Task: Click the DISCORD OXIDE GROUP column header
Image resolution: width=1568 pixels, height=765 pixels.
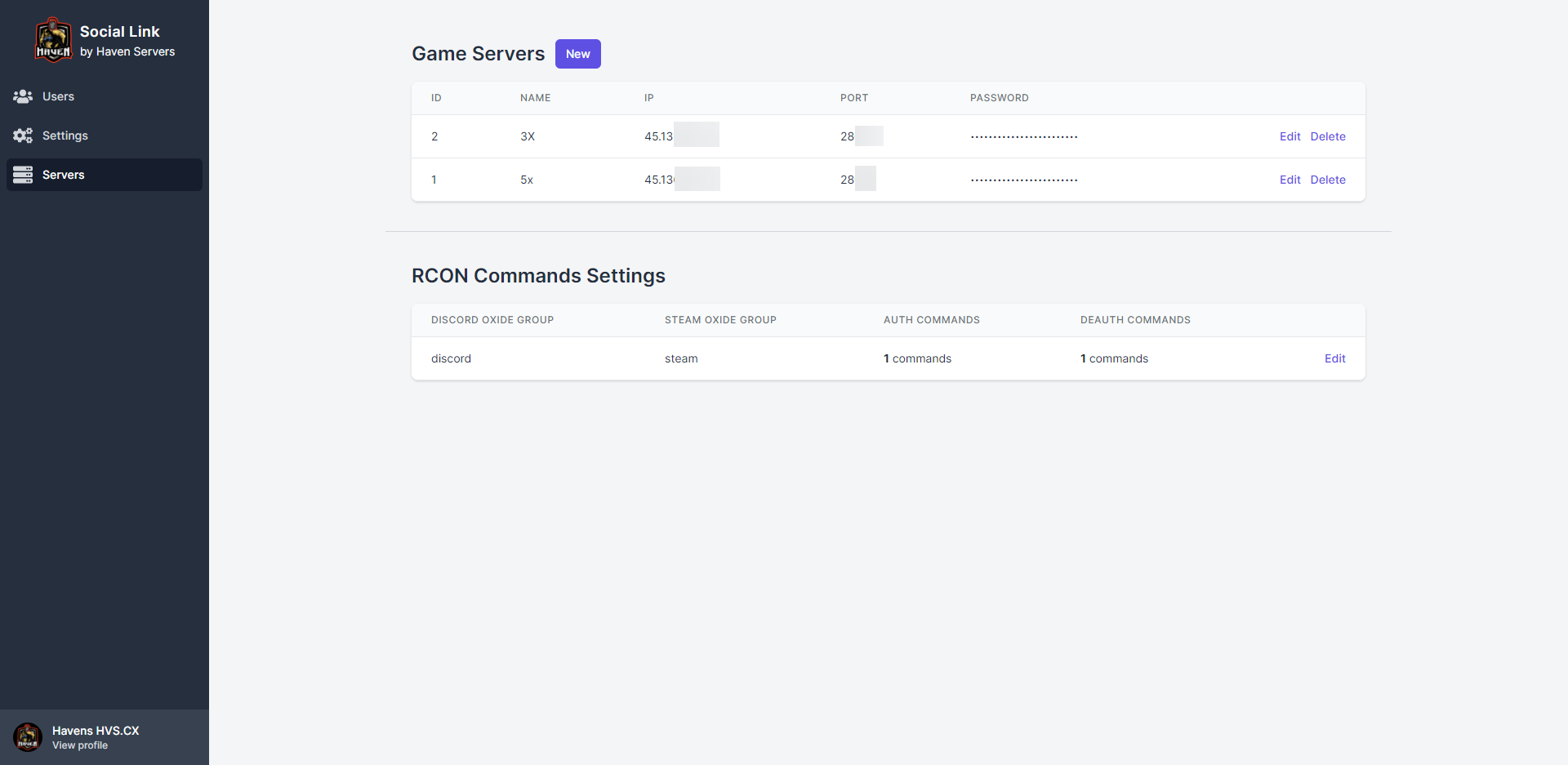Action: pyautogui.click(x=492, y=320)
